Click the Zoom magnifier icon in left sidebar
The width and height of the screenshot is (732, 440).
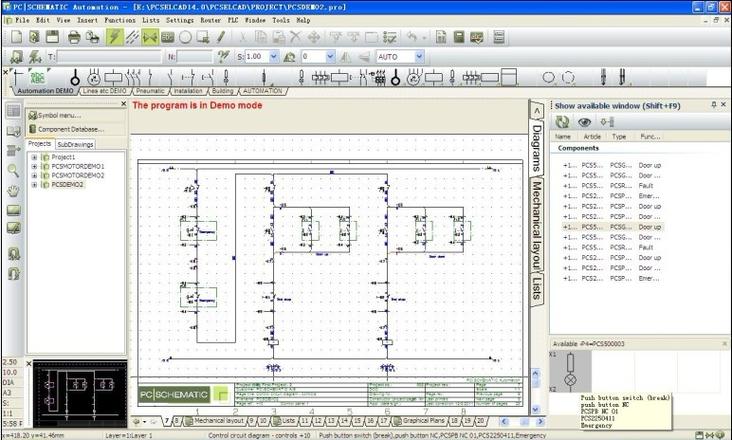pos(13,171)
